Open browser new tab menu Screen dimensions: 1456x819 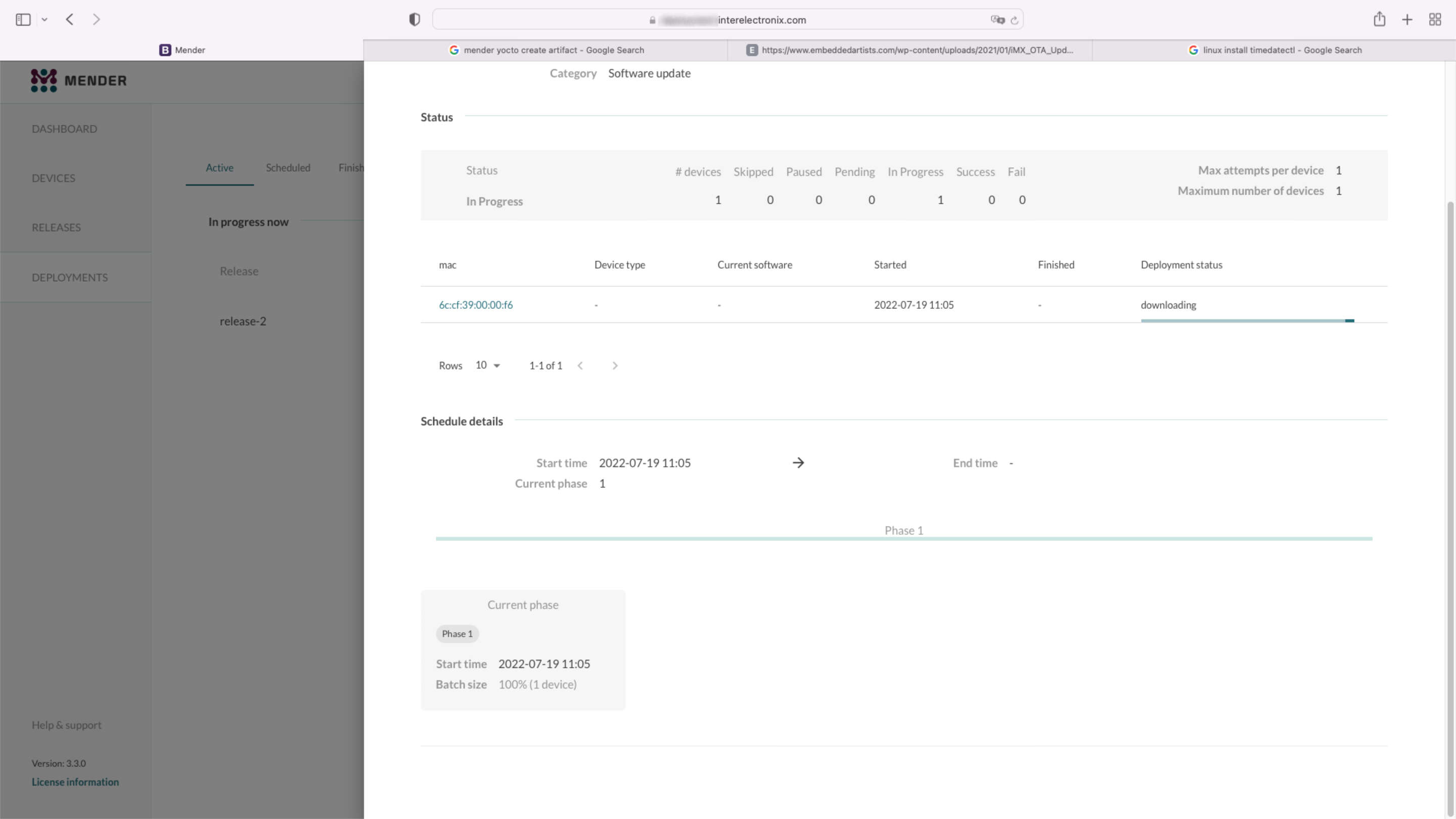[1407, 19]
